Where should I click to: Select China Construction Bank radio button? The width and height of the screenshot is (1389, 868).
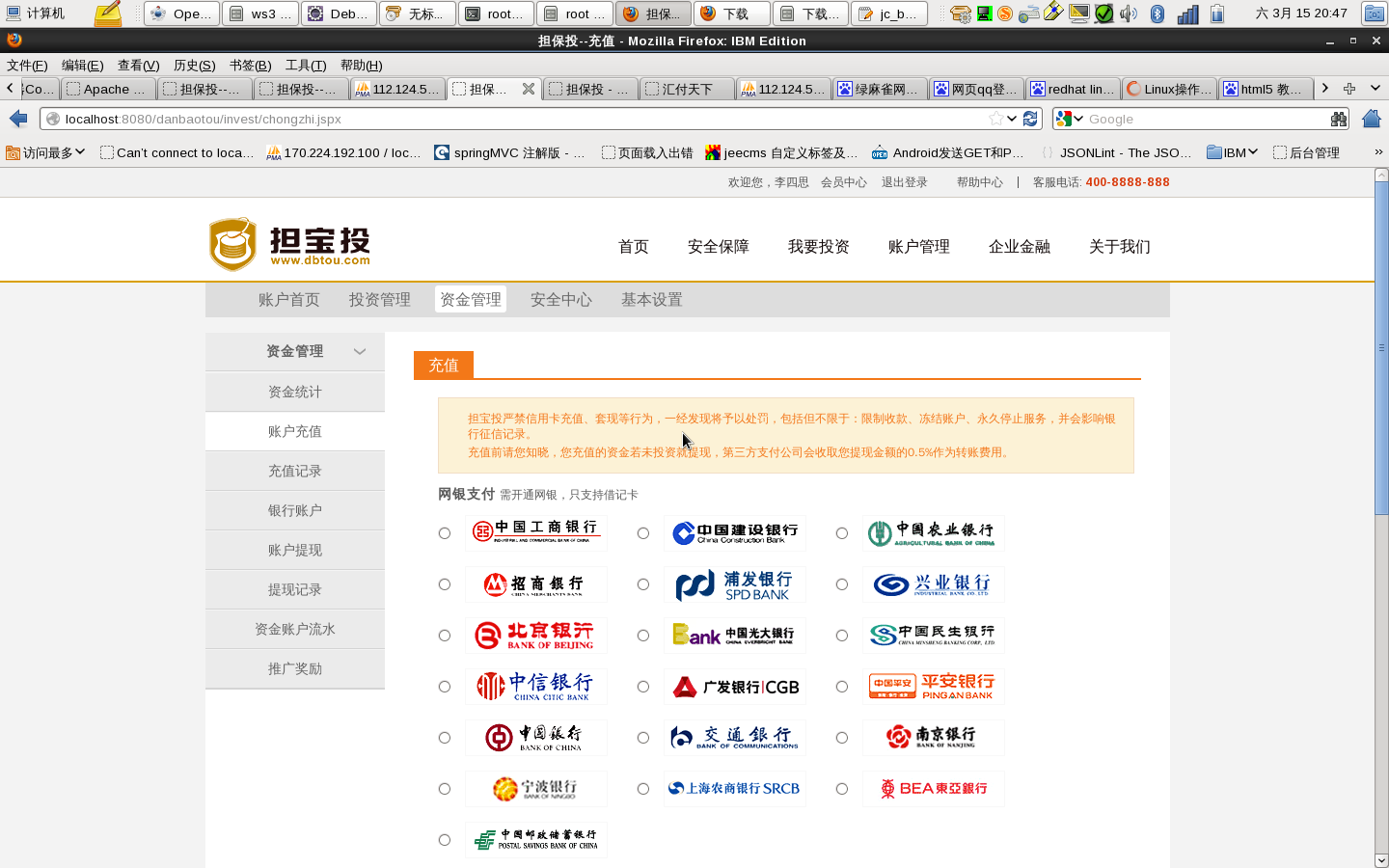(643, 533)
